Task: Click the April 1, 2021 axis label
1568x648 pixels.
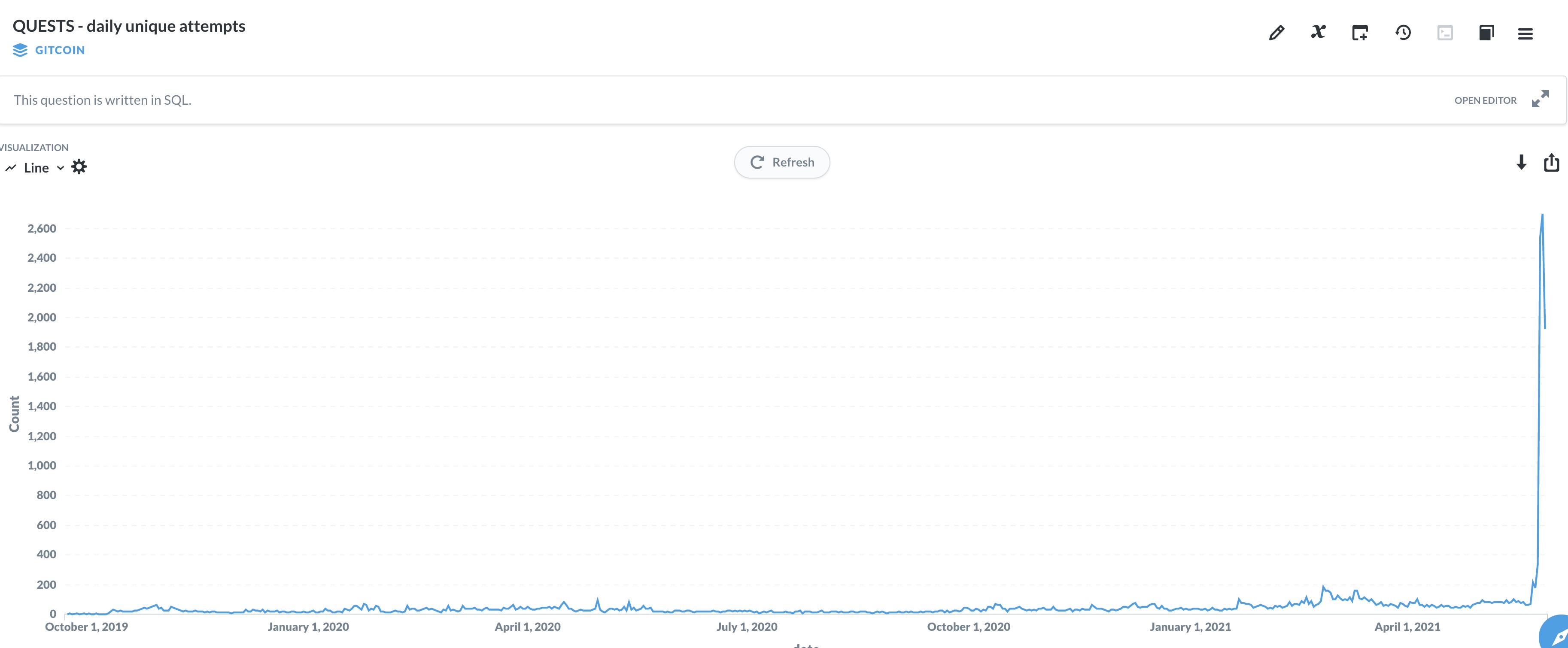Action: pos(1407,627)
